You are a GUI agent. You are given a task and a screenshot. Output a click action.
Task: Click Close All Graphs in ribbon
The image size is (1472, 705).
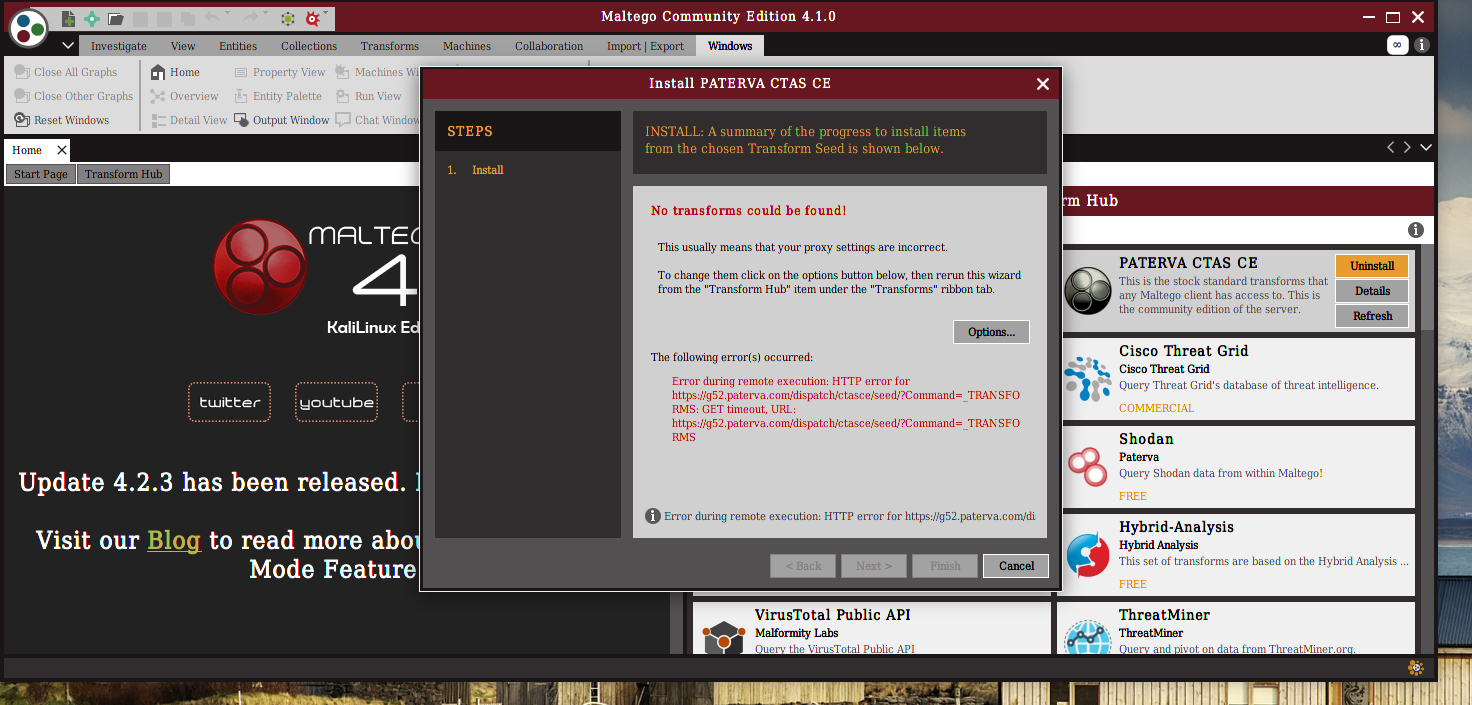[x=66, y=72]
